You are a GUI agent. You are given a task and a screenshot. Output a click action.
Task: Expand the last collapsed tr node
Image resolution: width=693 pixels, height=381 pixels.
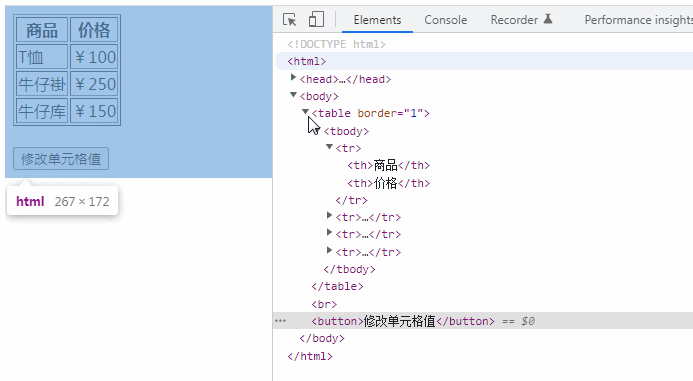coord(329,251)
